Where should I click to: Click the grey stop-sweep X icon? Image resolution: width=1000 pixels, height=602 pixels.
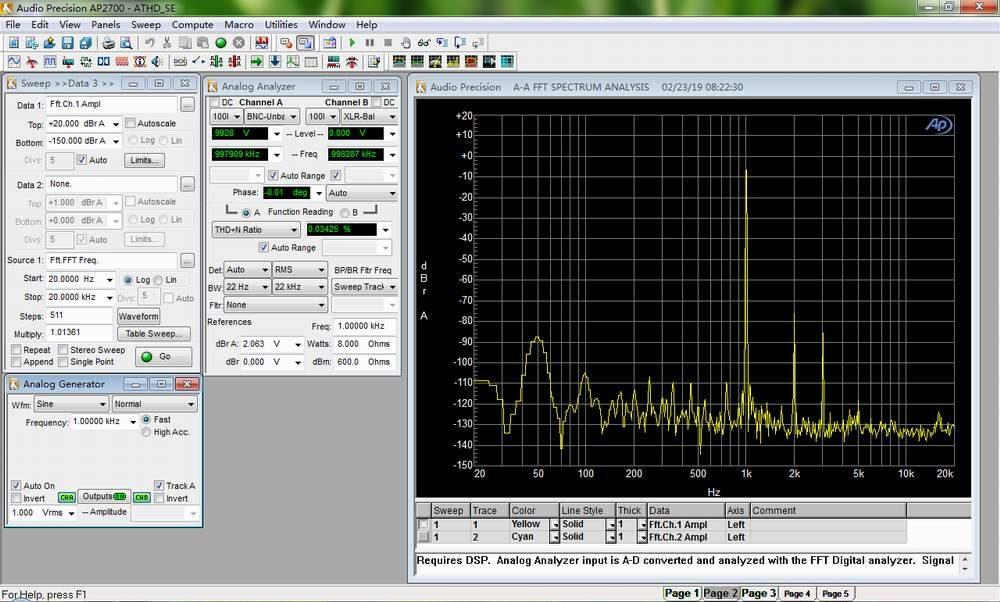239,43
